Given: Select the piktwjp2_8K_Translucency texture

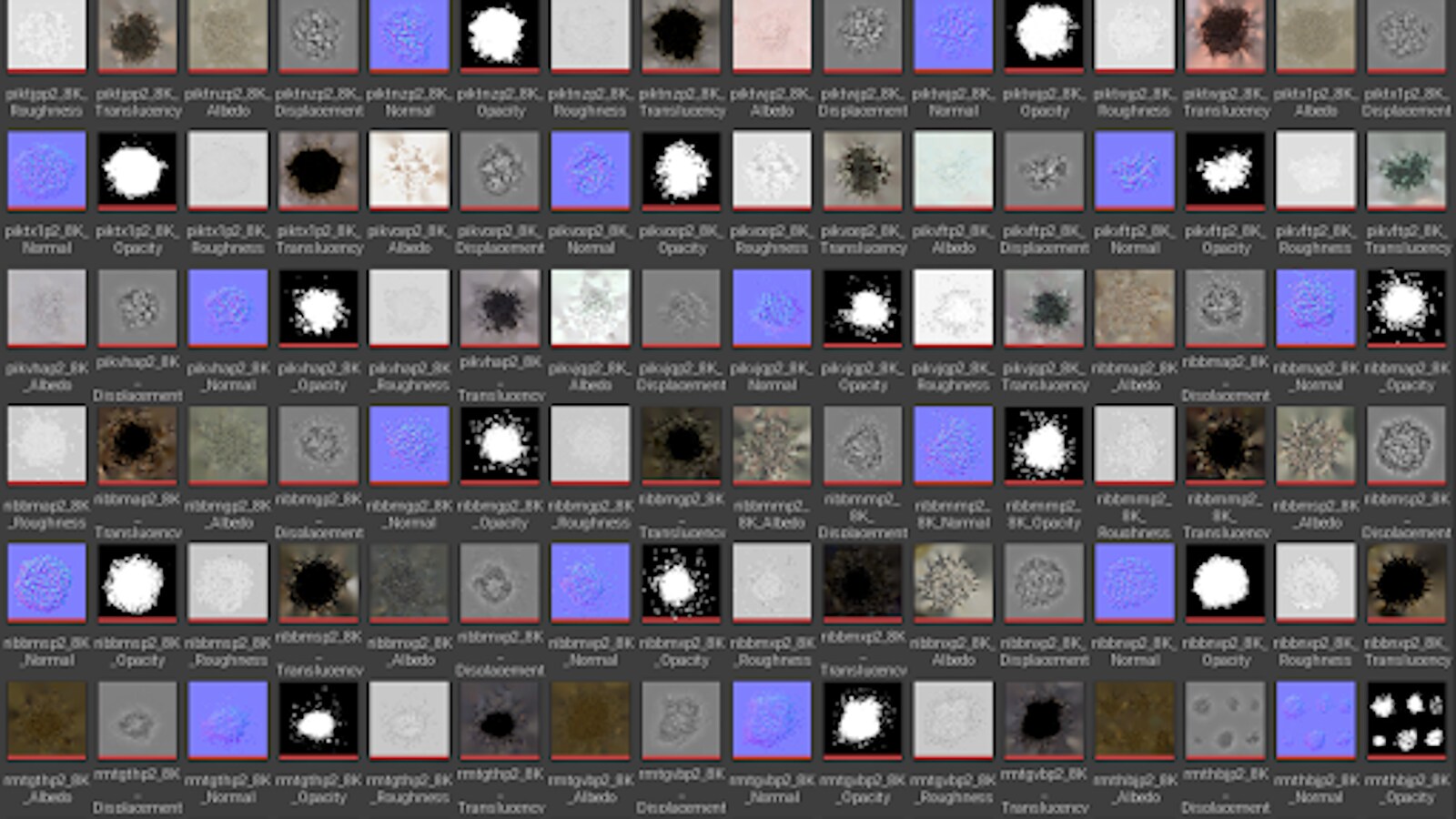Looking at the screenshot, I should pyautogui.click(x=1225, y=35).
